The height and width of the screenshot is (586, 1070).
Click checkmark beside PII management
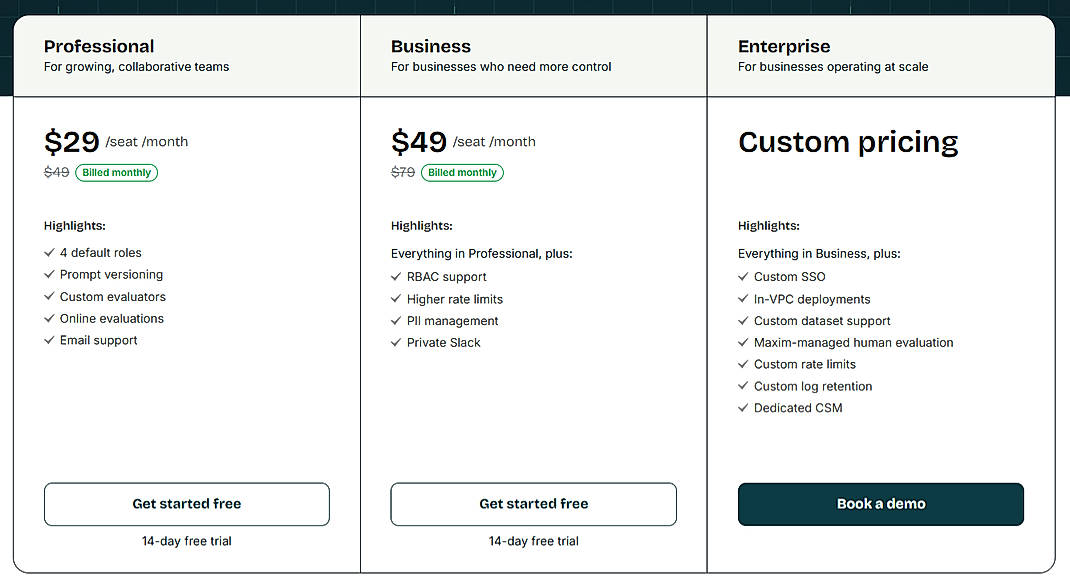[396, 321]
